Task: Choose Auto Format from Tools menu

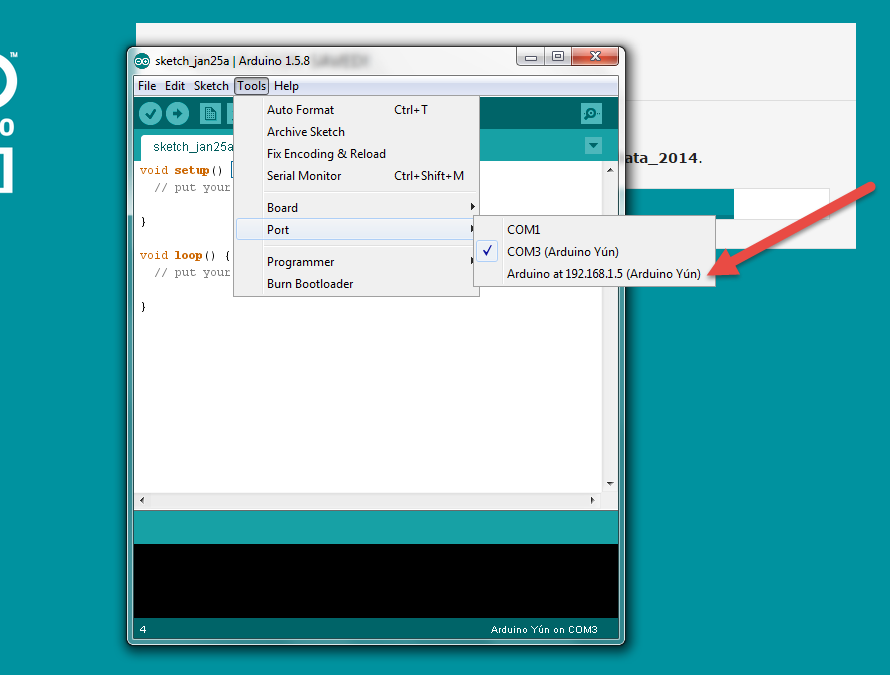Action: point(356,110)
